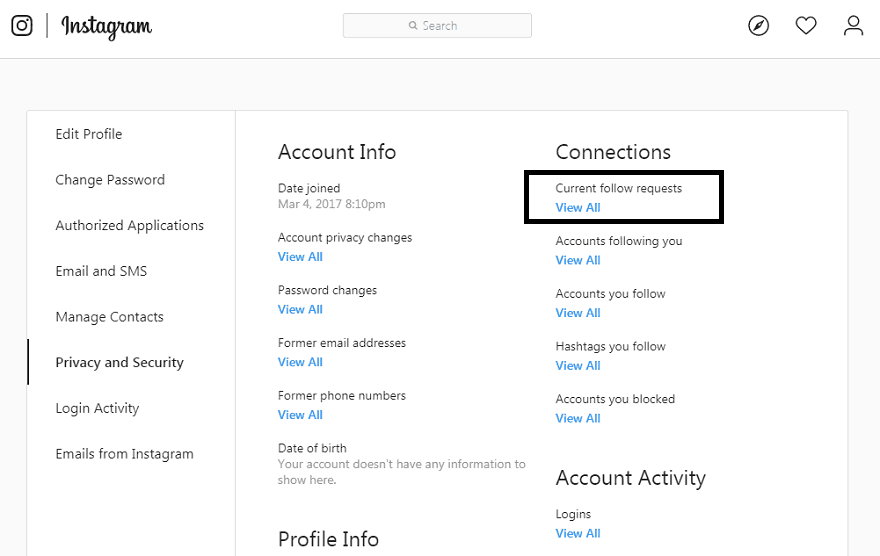Image resolution: width=880 pixels, height=556 pixels.
Task: Click the Instagram camera logo icon
Action: click(22, 26)
